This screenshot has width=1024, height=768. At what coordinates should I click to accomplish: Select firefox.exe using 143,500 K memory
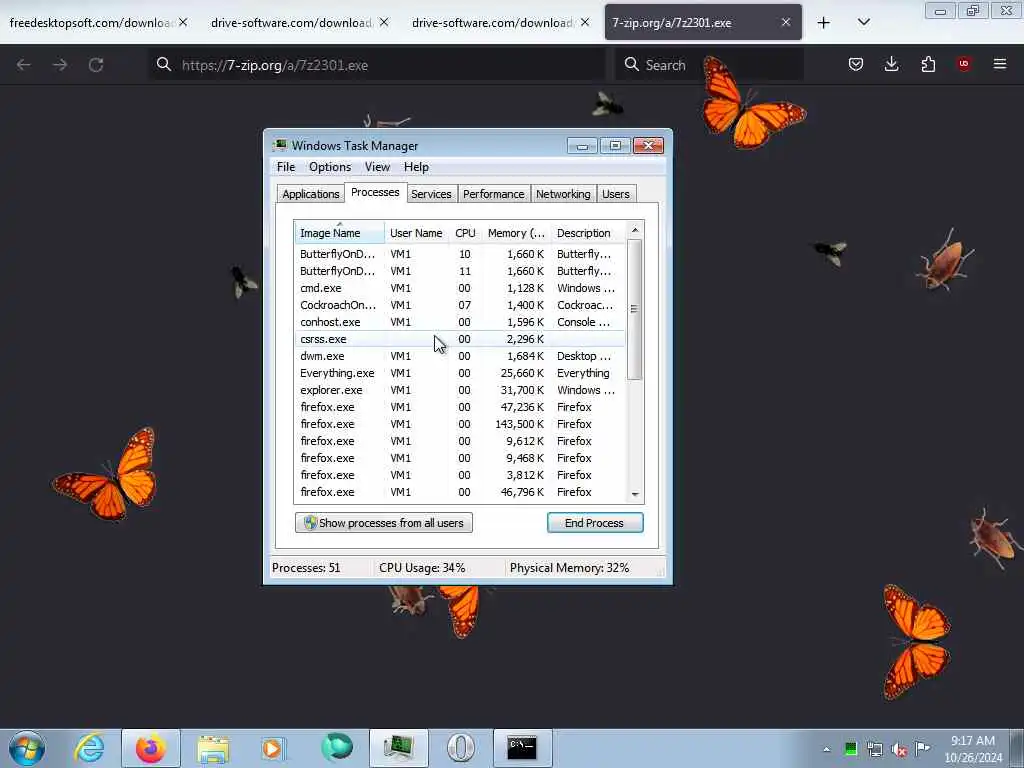(x=459, y=424)
